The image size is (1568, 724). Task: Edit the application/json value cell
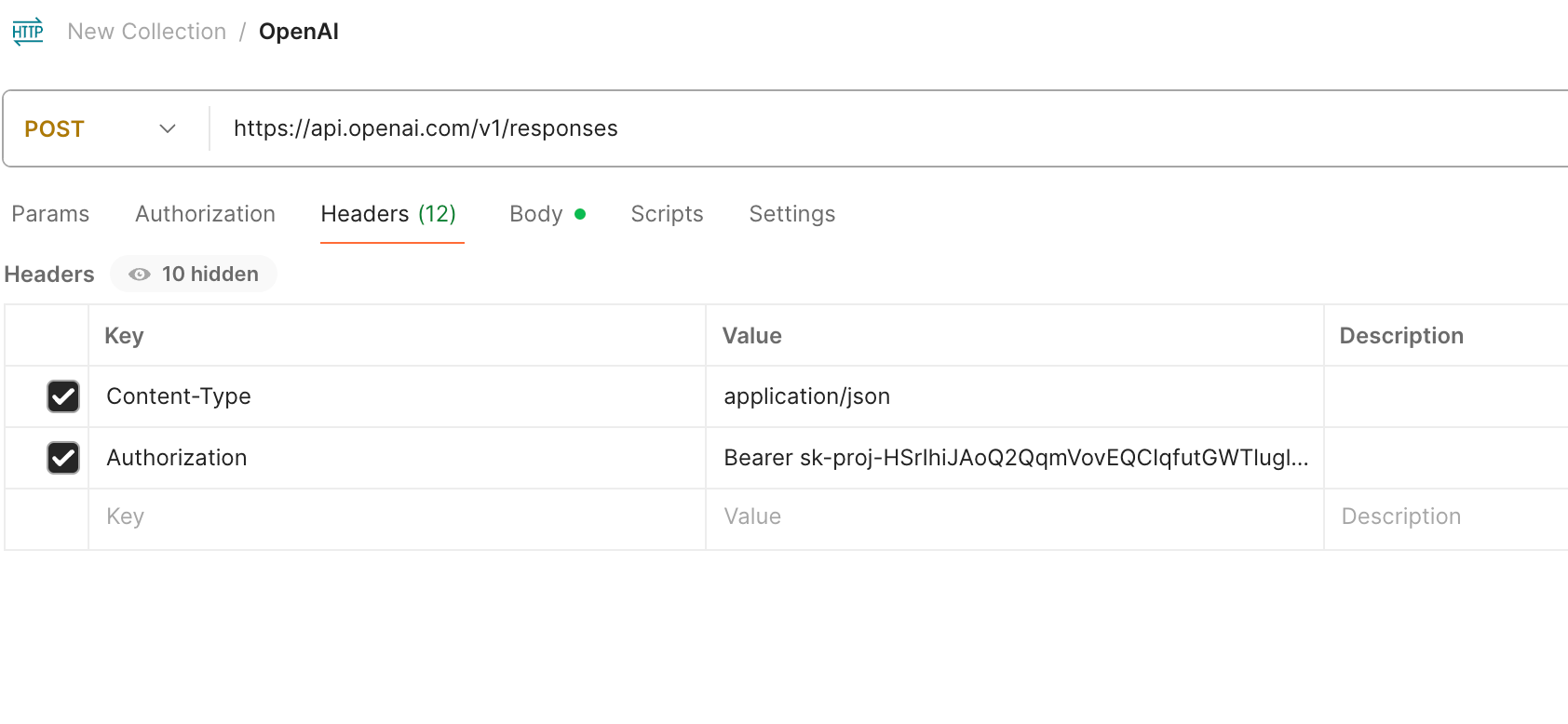pos(1015,396)
